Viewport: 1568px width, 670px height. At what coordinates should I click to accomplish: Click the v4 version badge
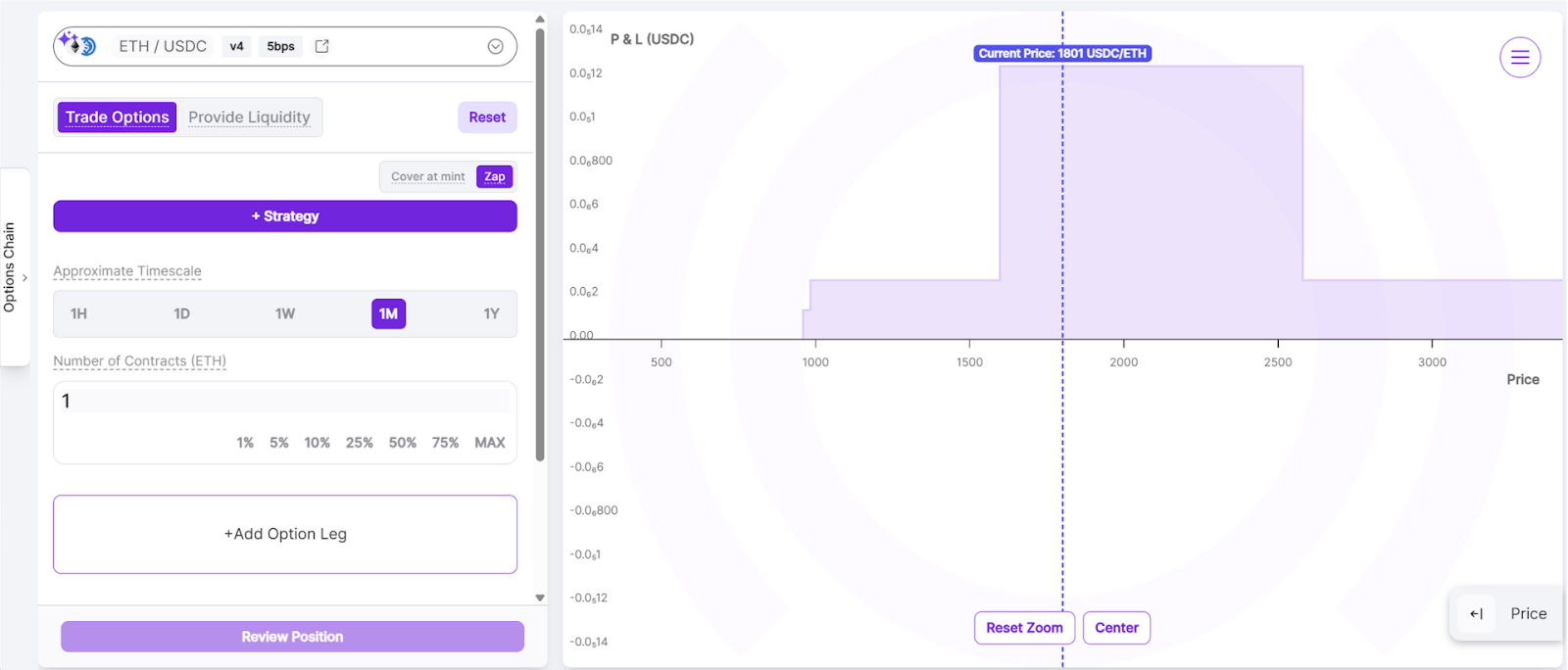236,46
